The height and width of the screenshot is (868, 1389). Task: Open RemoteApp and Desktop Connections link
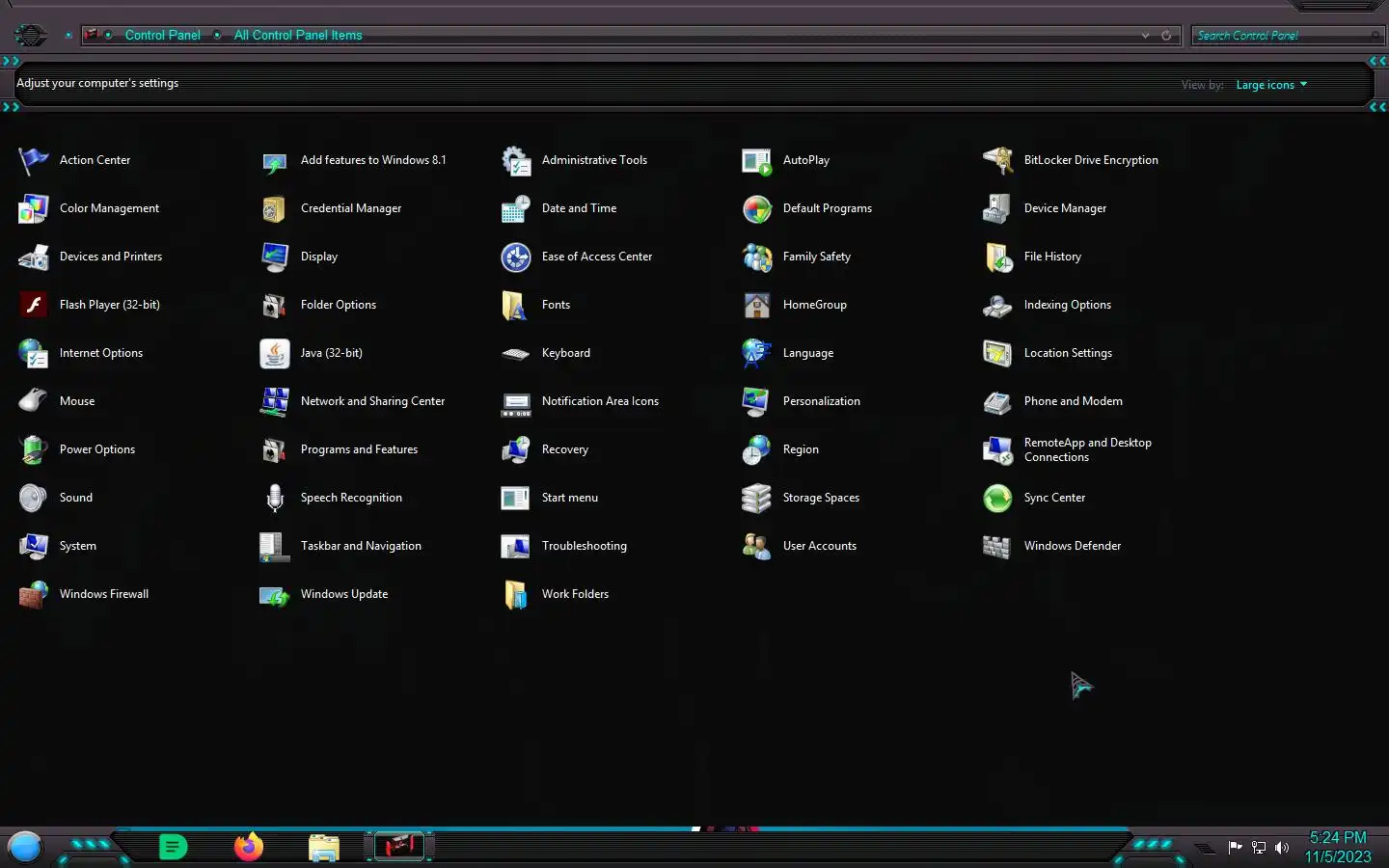point(1088,449)
